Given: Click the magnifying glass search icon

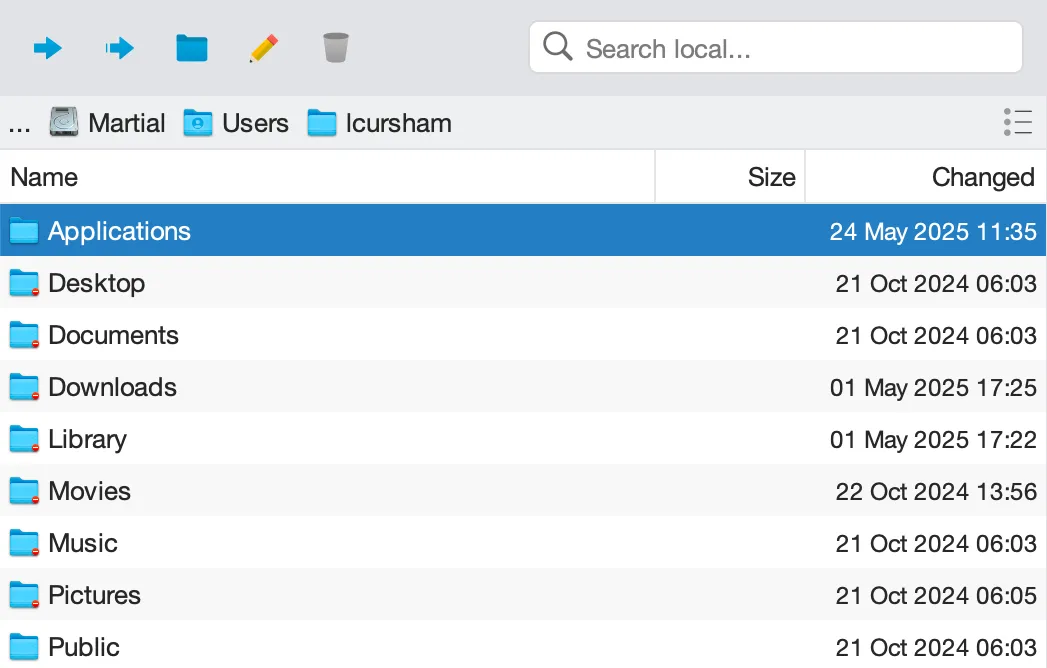Looking at the screenshot, I should coord(557,46).
